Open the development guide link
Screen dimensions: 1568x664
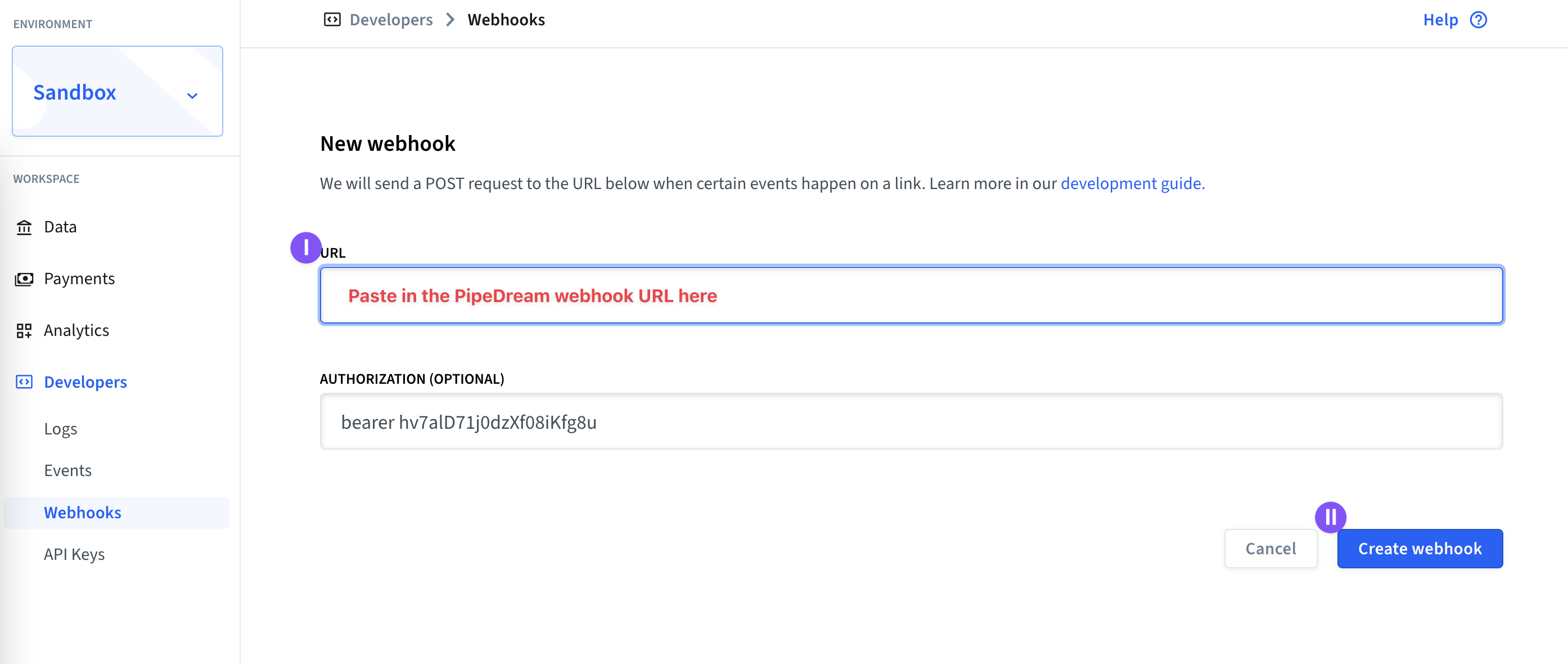1132,183
